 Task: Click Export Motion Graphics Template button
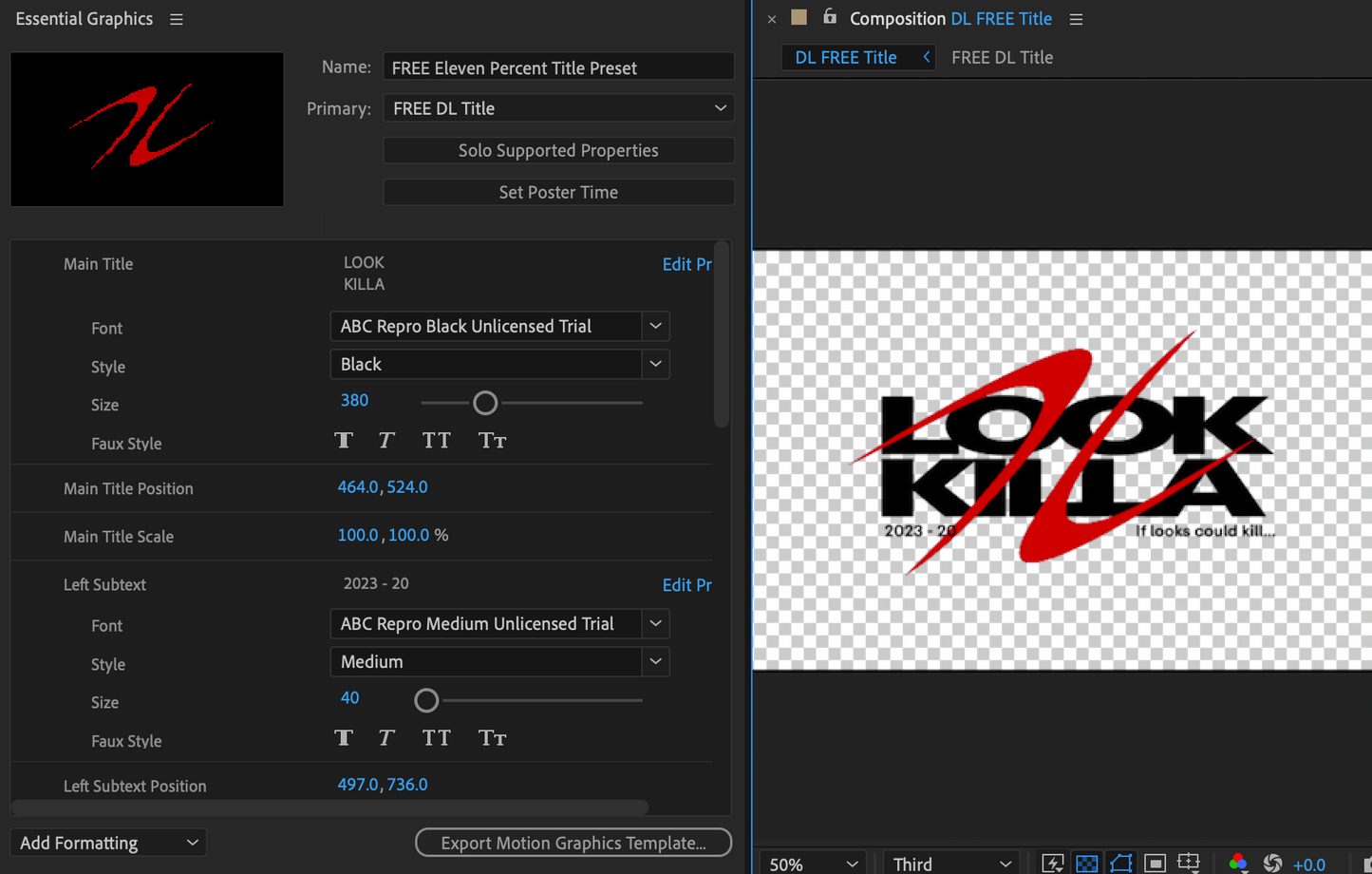573,843
